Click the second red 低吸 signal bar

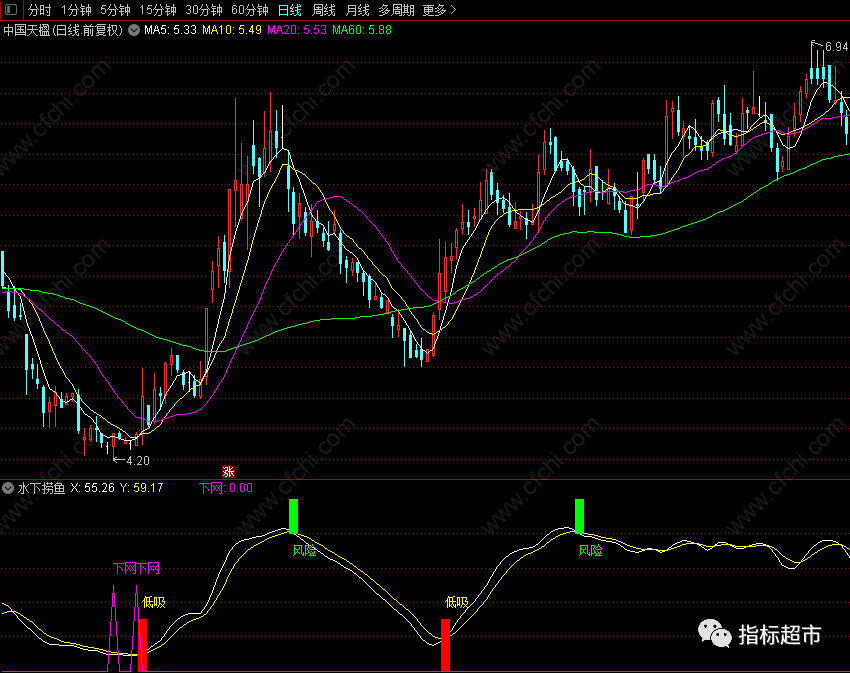pyautogui.click(x=445, y=645)
